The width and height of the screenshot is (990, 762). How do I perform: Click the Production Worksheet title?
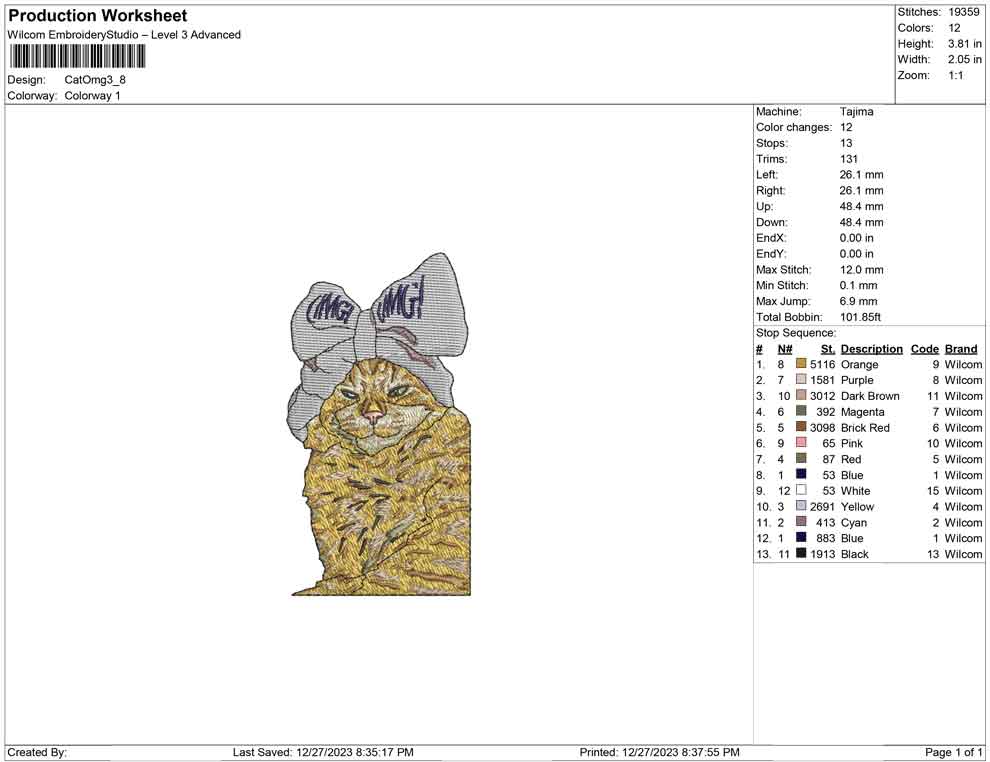pyautogui.click(x=96, y=16)
